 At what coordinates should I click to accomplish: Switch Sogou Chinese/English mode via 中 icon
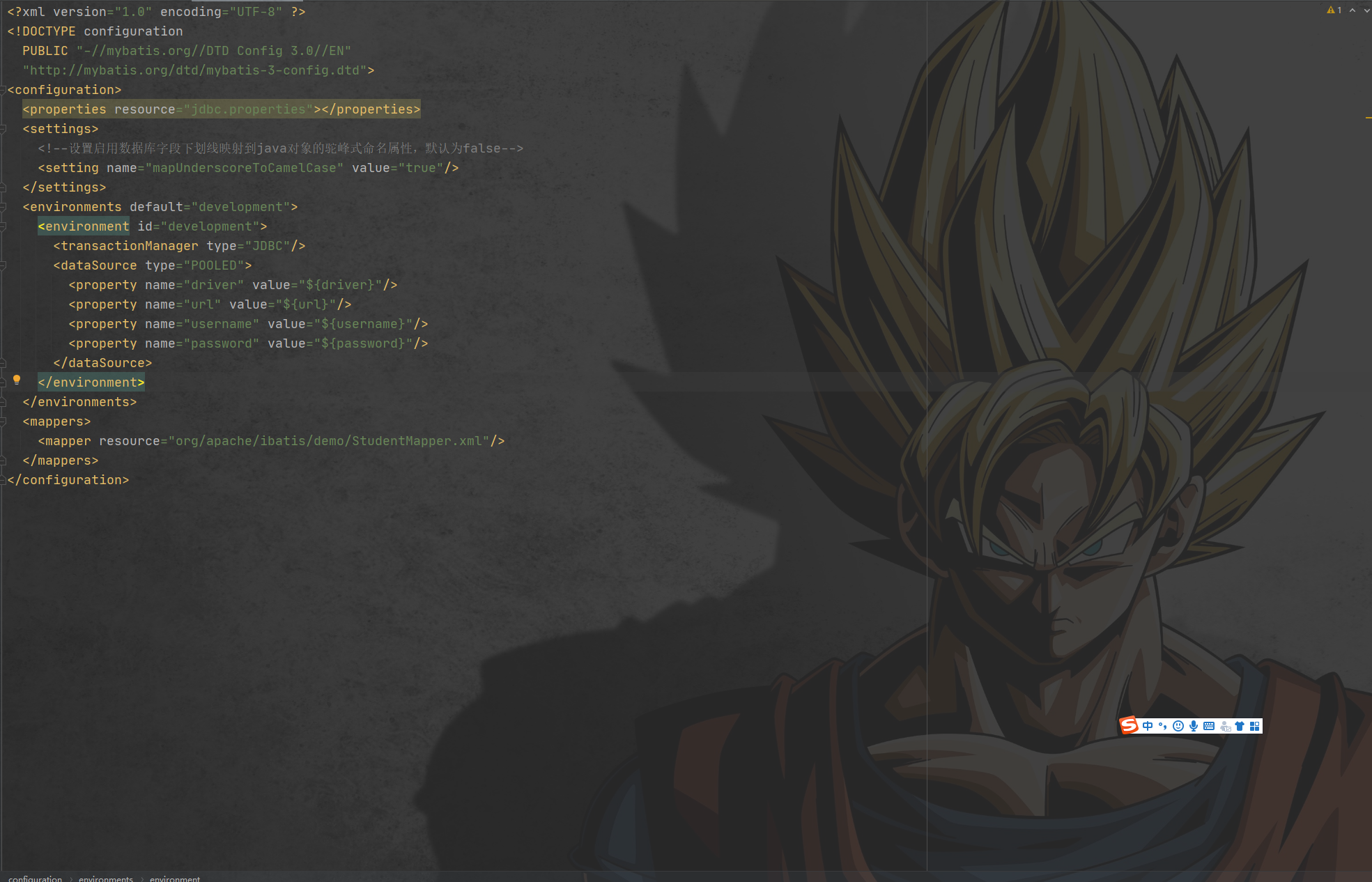[1148, 726]
